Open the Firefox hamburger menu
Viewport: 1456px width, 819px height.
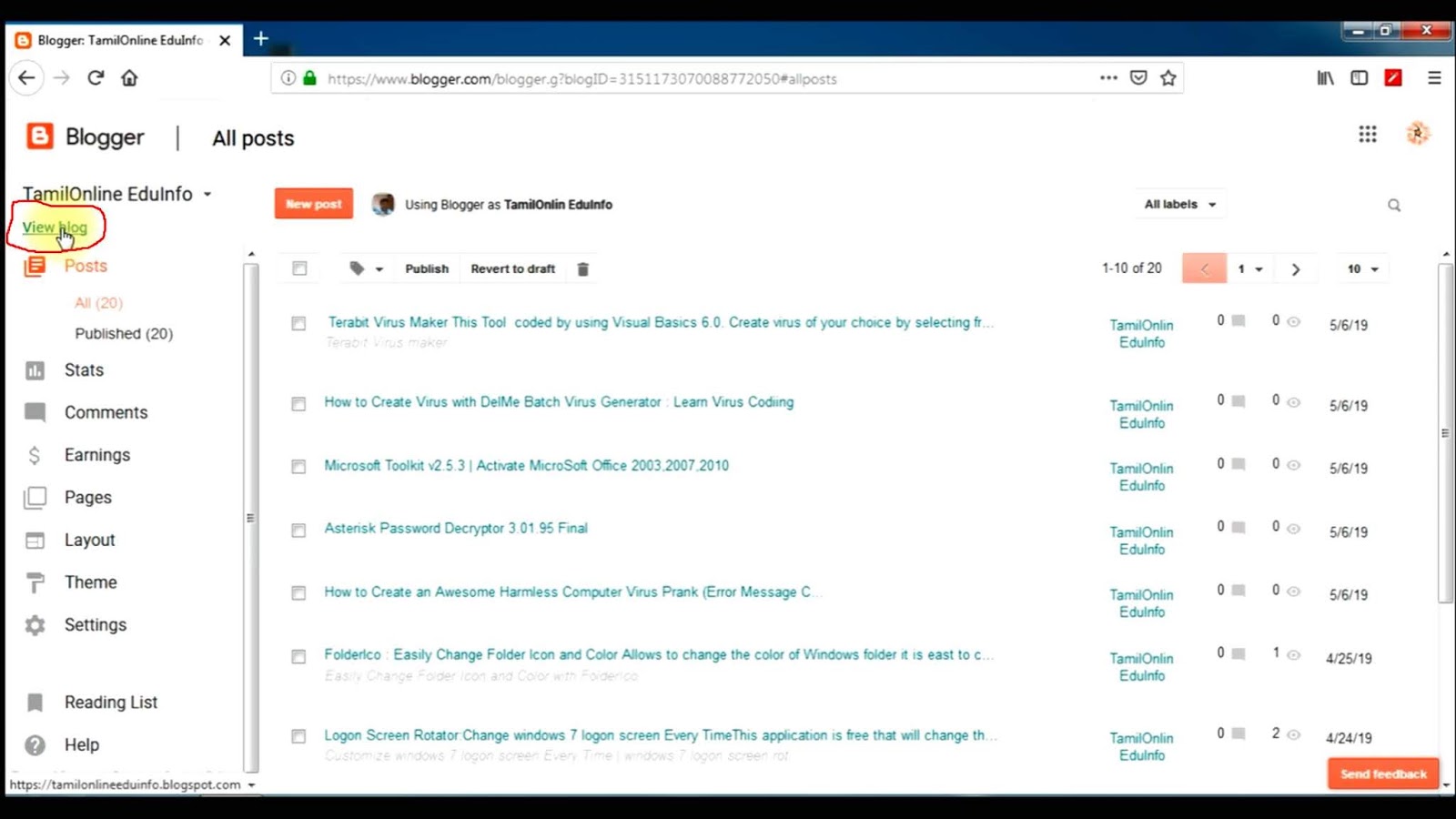point(1434,78)
